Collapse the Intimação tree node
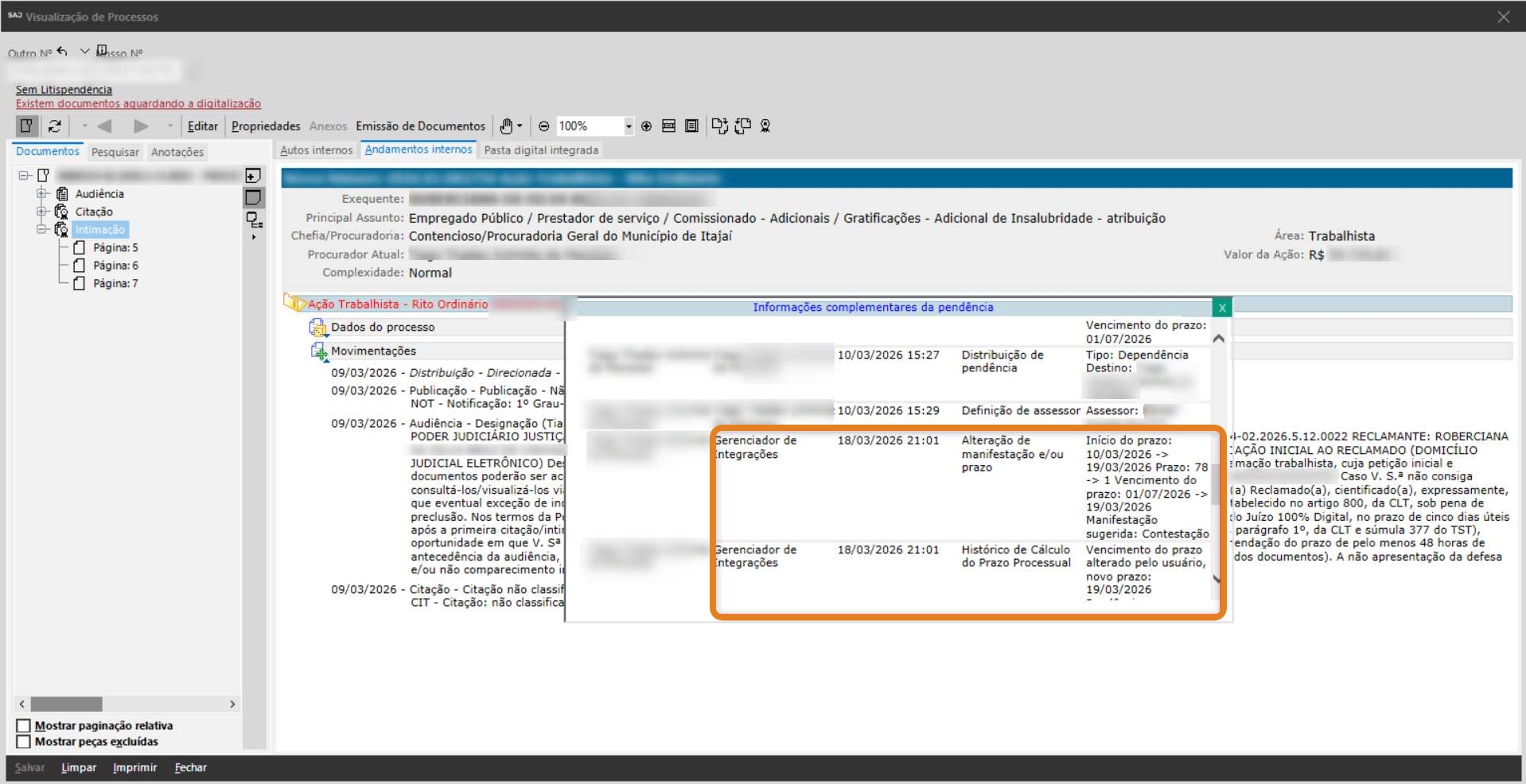 click(42, 229)
